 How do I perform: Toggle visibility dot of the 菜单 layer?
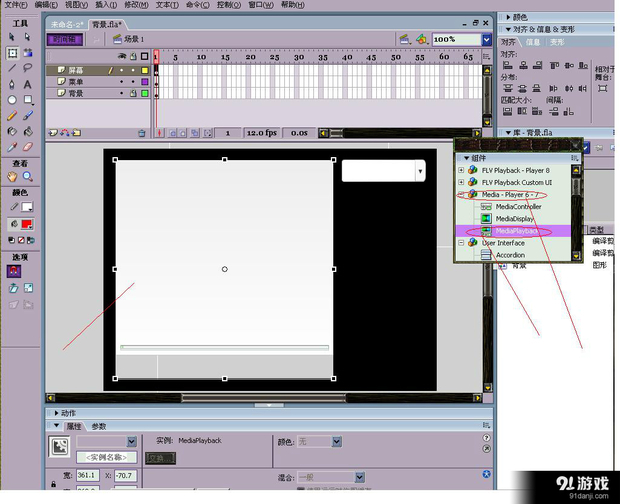[x=121, y=82]
